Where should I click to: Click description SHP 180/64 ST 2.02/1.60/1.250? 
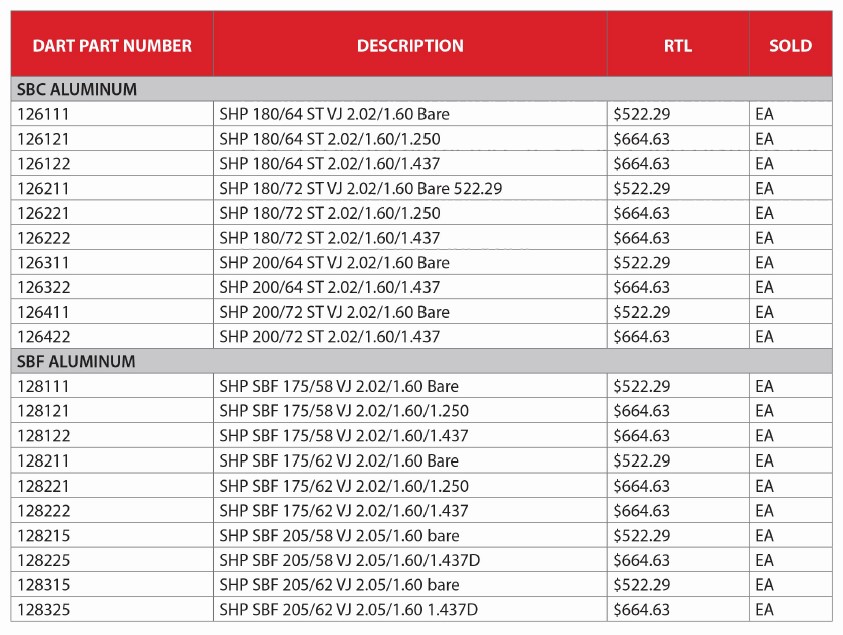pyautogui.click(x=330, y=139)
